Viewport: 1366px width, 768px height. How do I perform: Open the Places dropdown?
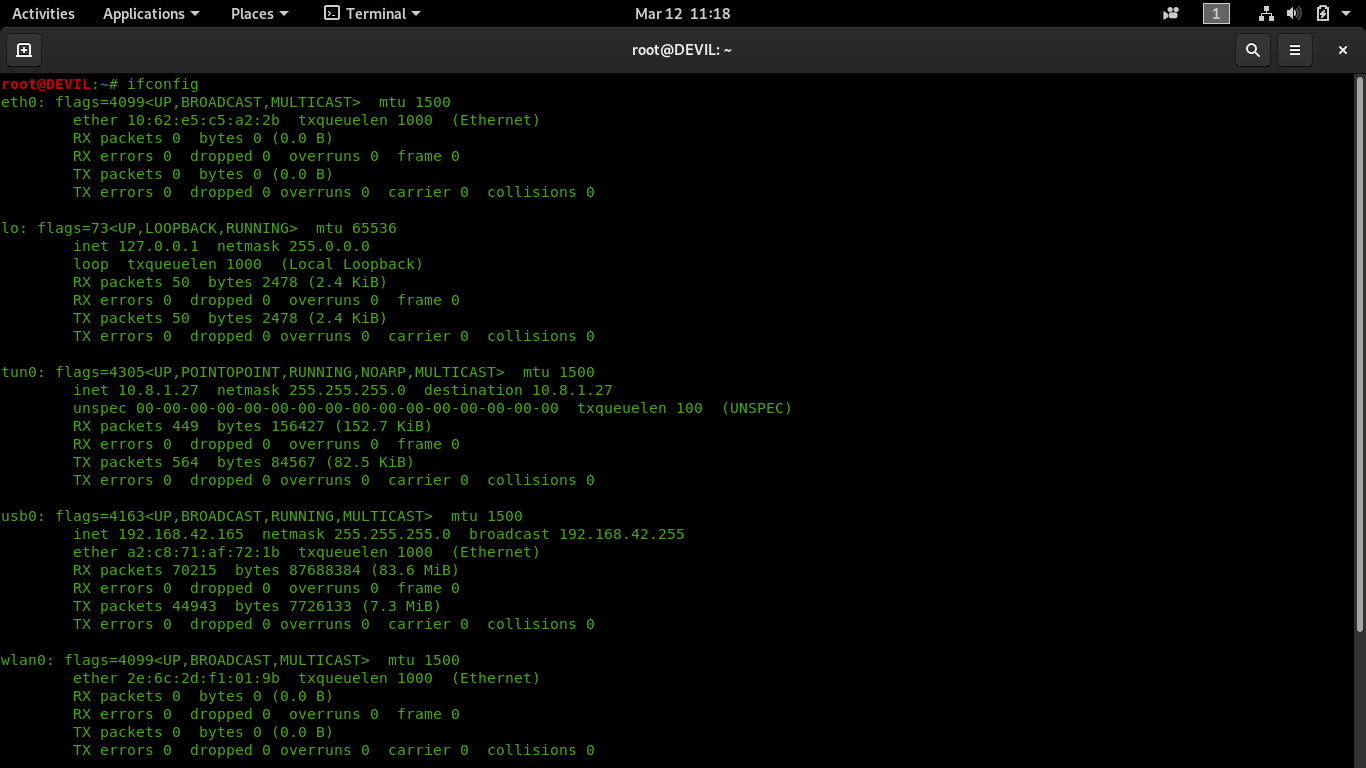point(259,14)
